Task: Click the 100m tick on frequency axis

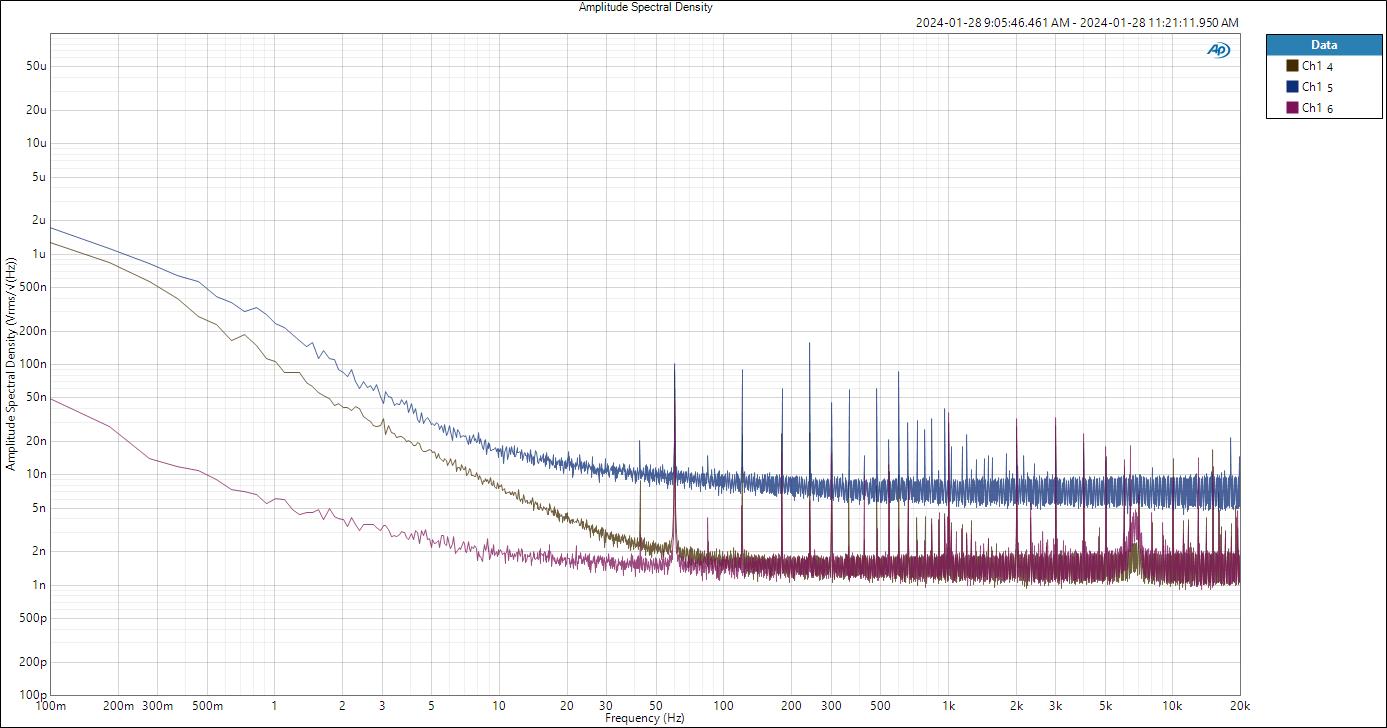Action: pyautogui.click(x=51, y=705)
